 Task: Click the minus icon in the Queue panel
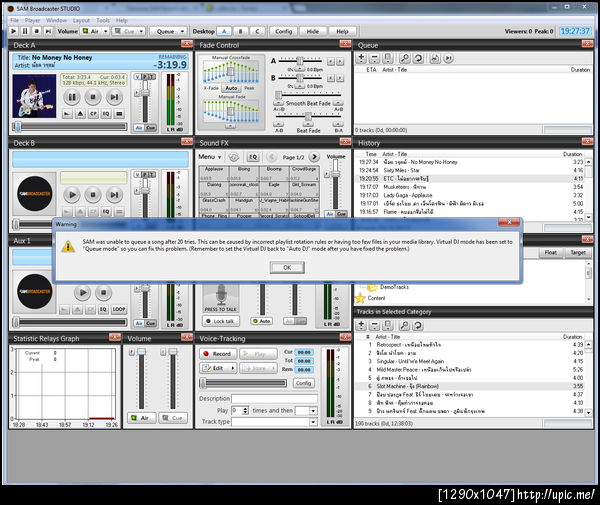(374, 58)
